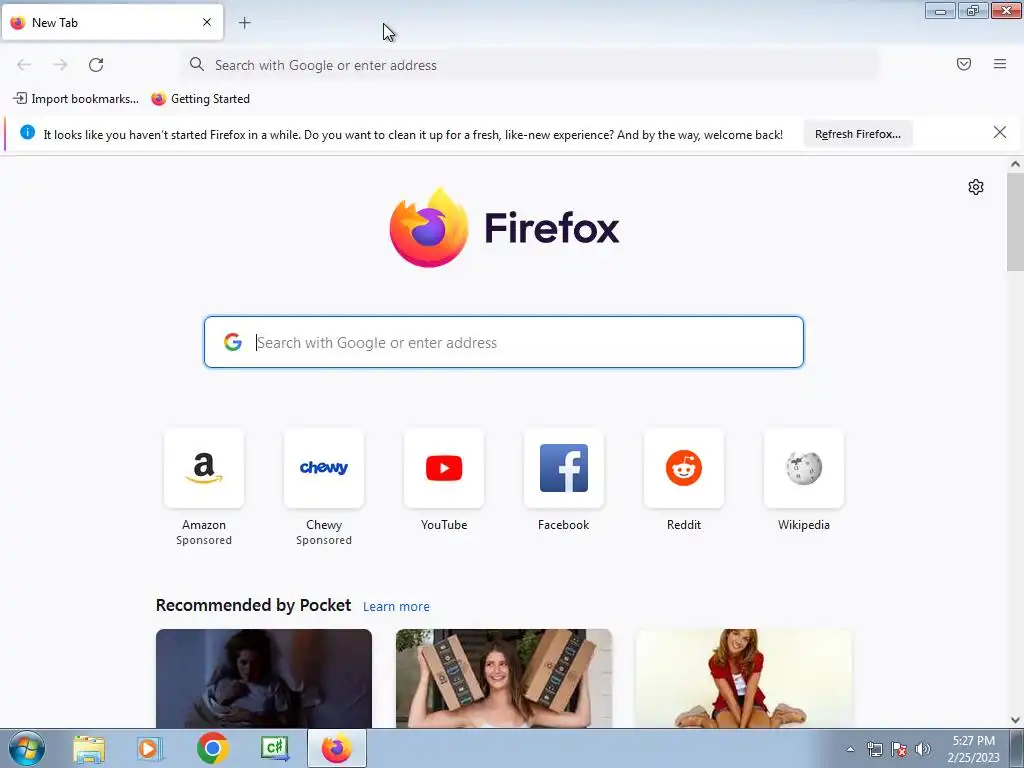Open the Firefox application menu
The width and height of the screenshot is (1024, 768).
[1000, 64]
